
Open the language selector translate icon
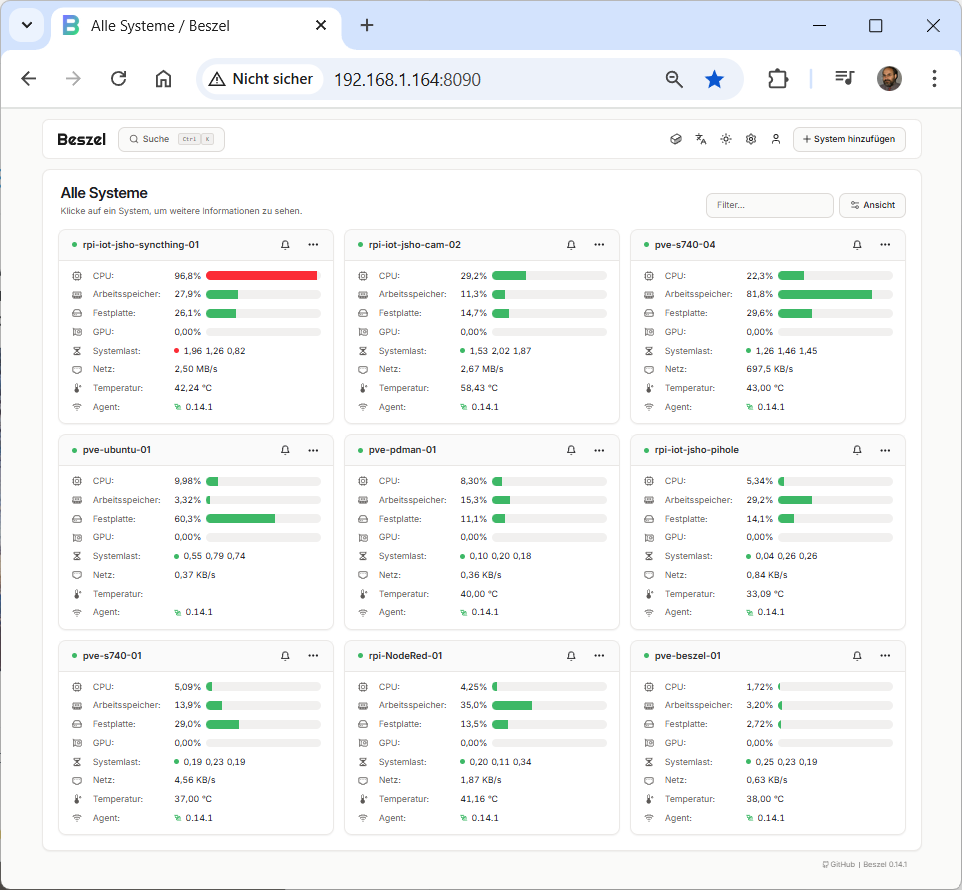coord(701,139)
